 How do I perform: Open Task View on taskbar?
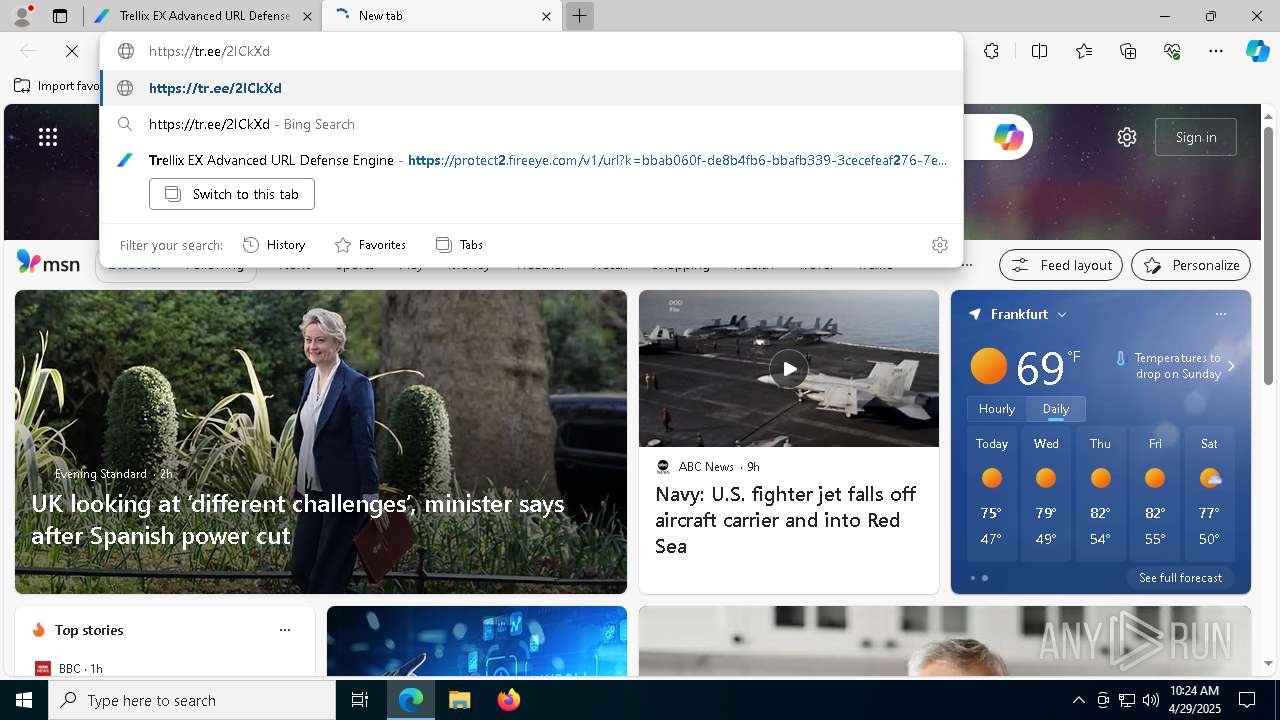point(360,700)
